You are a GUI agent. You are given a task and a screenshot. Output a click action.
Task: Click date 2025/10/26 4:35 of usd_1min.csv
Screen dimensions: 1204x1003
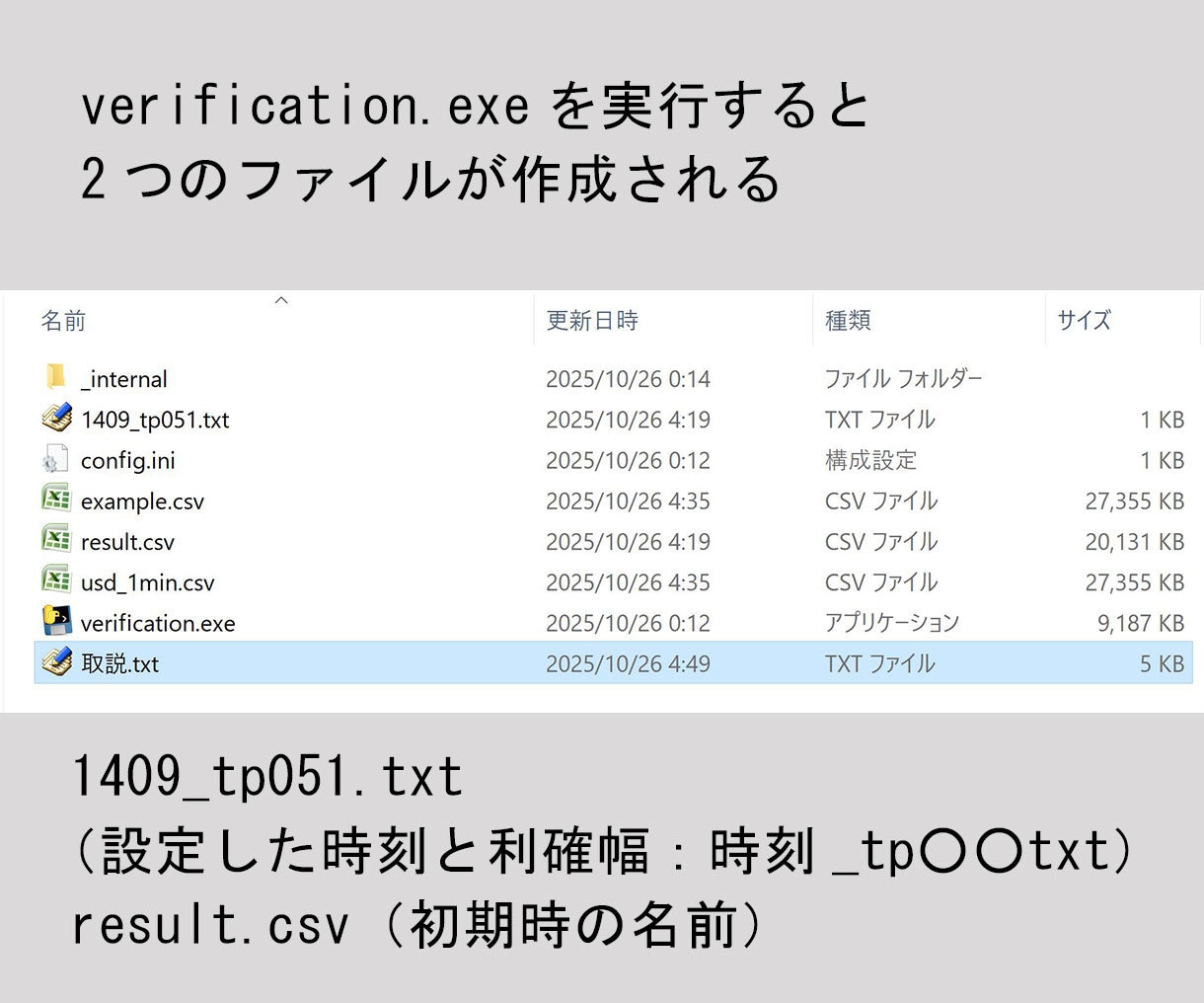coord(628,582)
